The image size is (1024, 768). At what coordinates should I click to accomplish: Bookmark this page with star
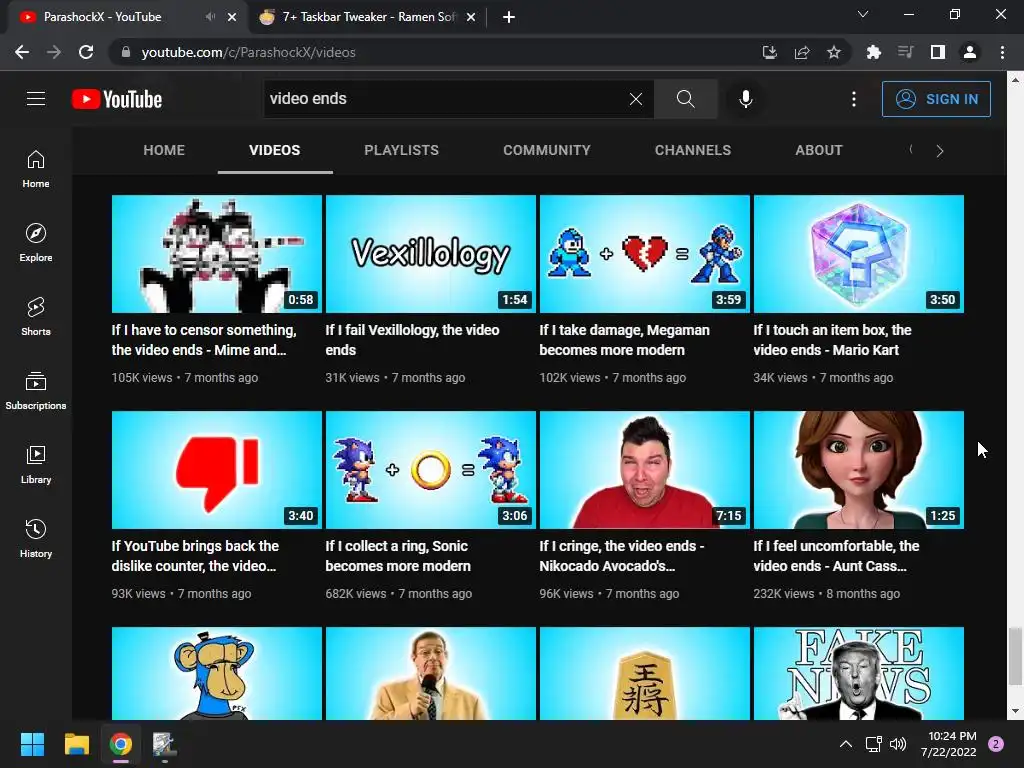[833, 52]
